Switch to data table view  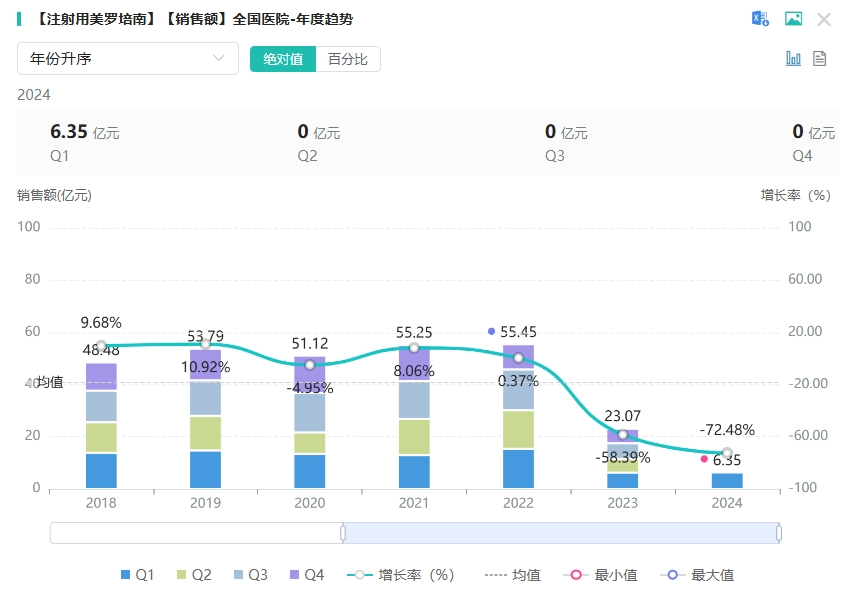coord(819,59)
